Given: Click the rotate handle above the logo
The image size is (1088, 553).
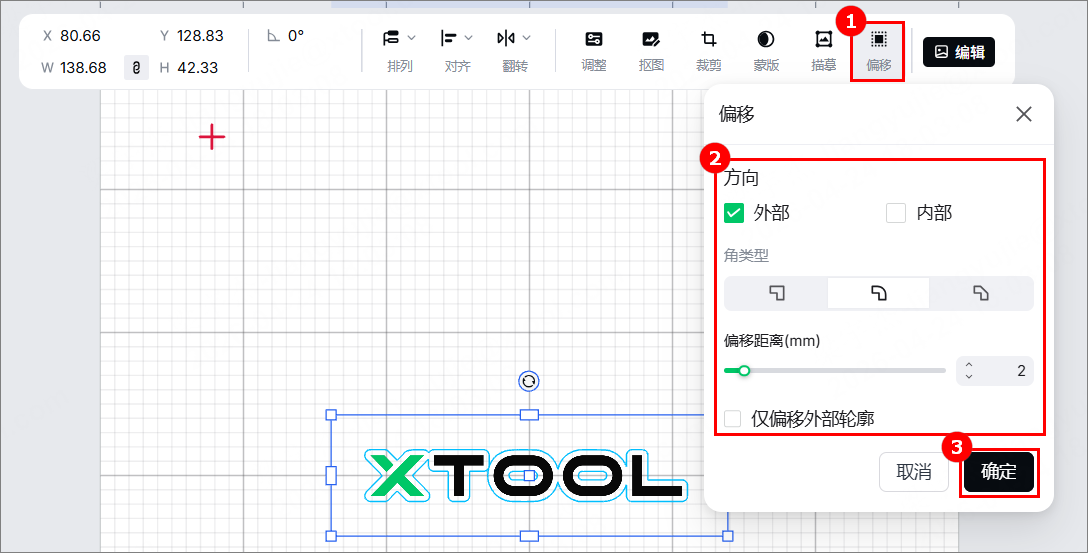Looking at the screenshot, I should pyautogui.click(x=529, y=381).
